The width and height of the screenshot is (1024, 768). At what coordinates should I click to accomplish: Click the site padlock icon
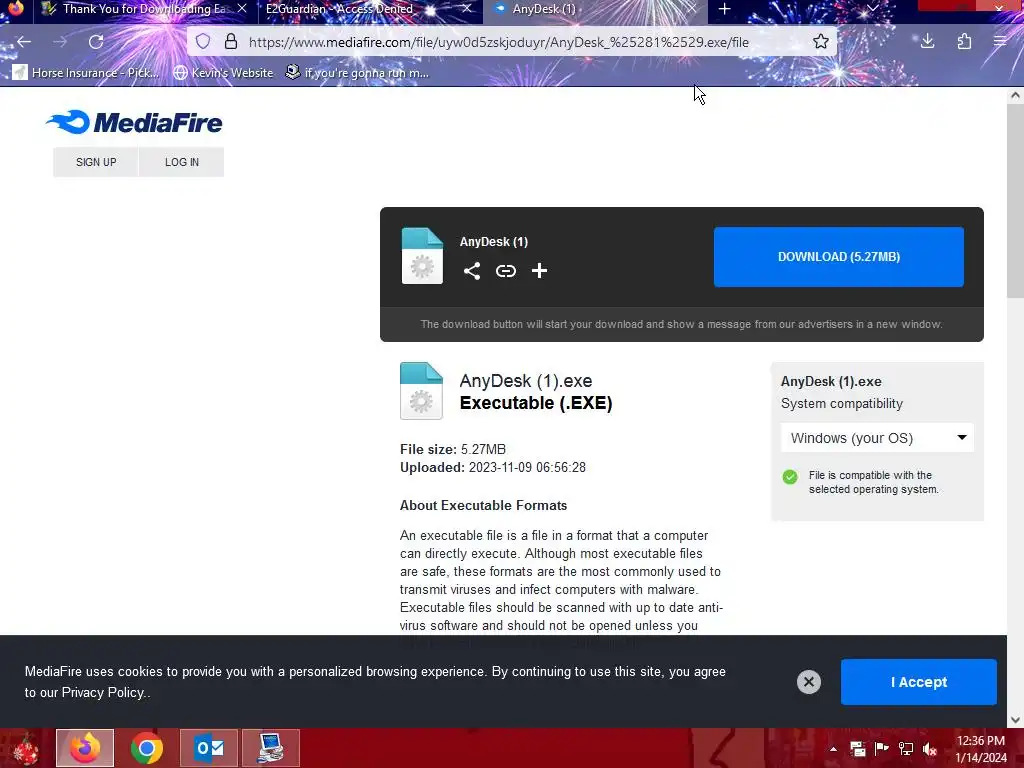pos(231,42)
